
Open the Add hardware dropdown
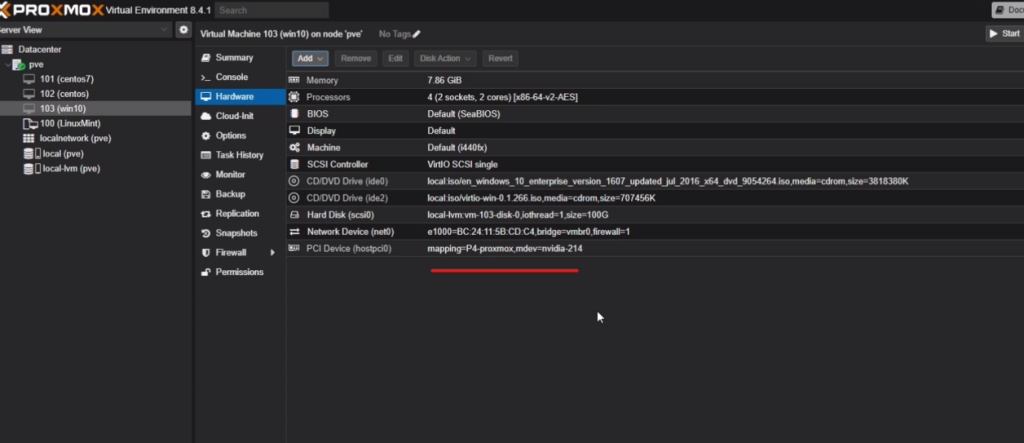pos(310,58)
